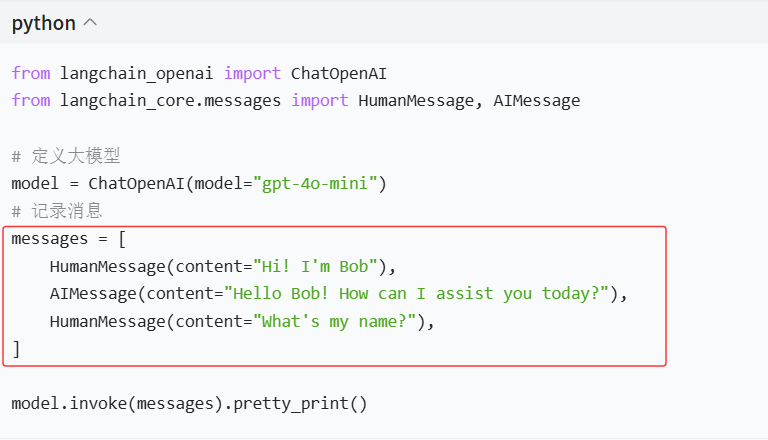Click the 定义大模型 comment line
The image size is (768, 440).
(x=66, y=156)
